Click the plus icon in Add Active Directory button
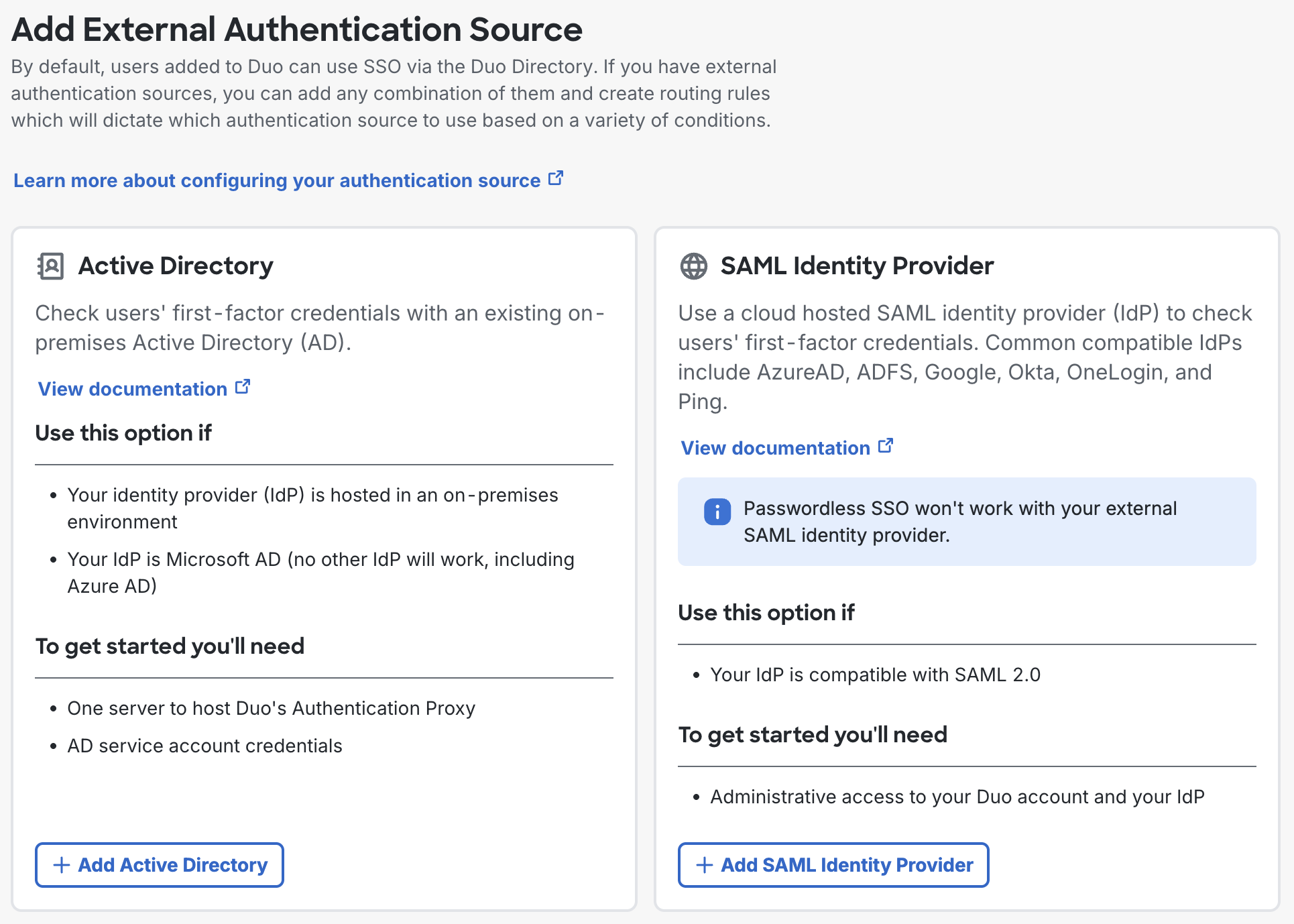The height and width of the screenshot is (924, 1294). pyautogui.click(x=62, y=865)
